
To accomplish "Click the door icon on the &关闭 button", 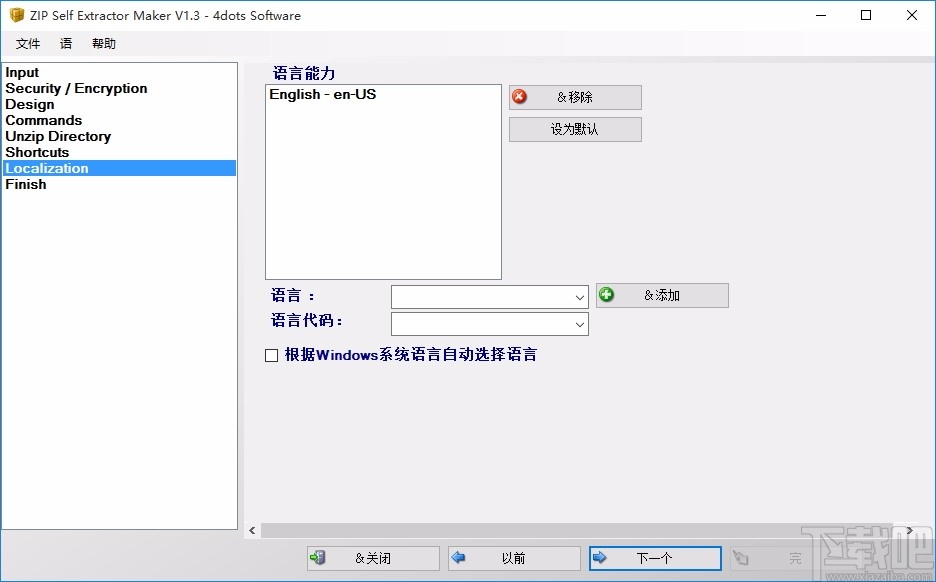I will pos(320,558).
